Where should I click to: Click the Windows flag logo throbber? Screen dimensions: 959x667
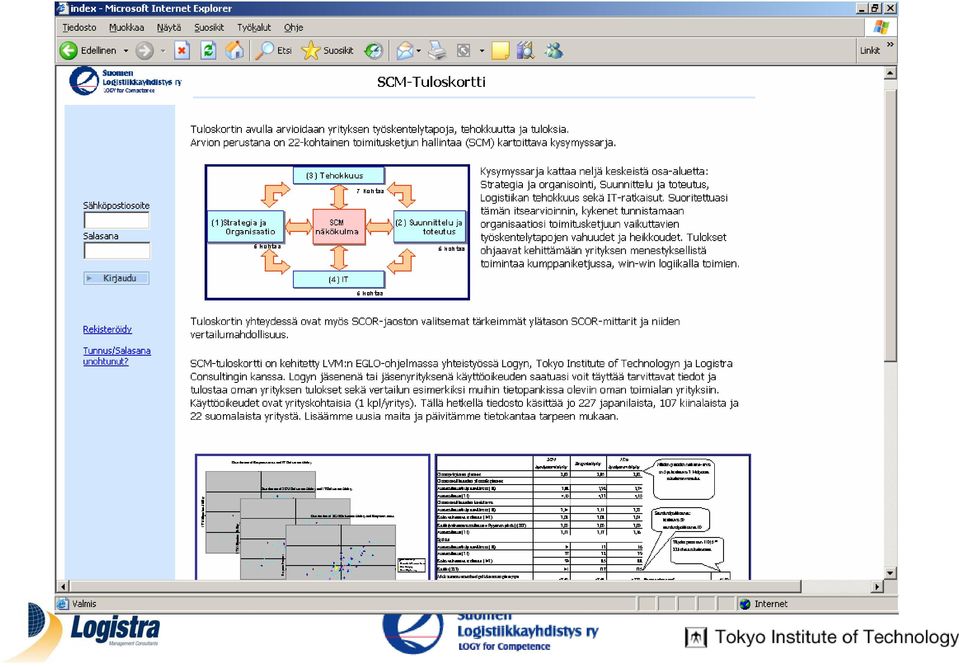click(881, 27)
